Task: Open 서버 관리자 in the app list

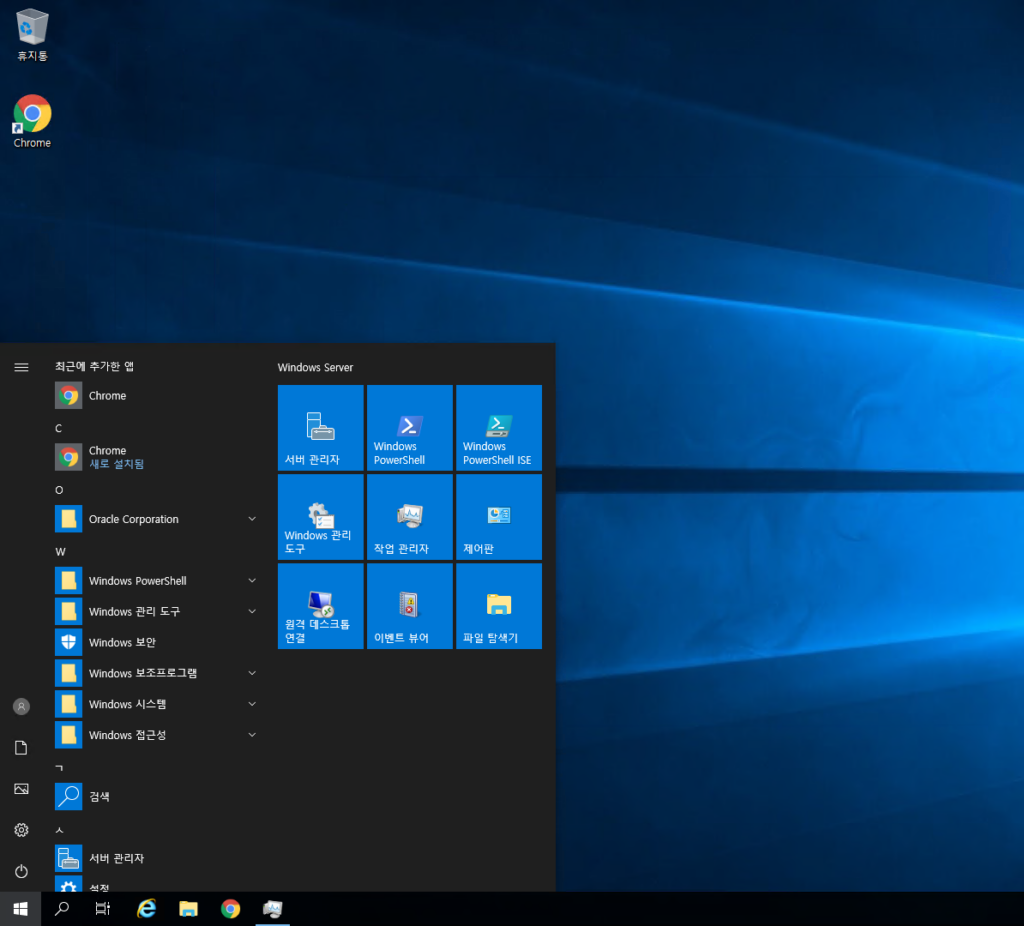Action: [x=157, y=858]
